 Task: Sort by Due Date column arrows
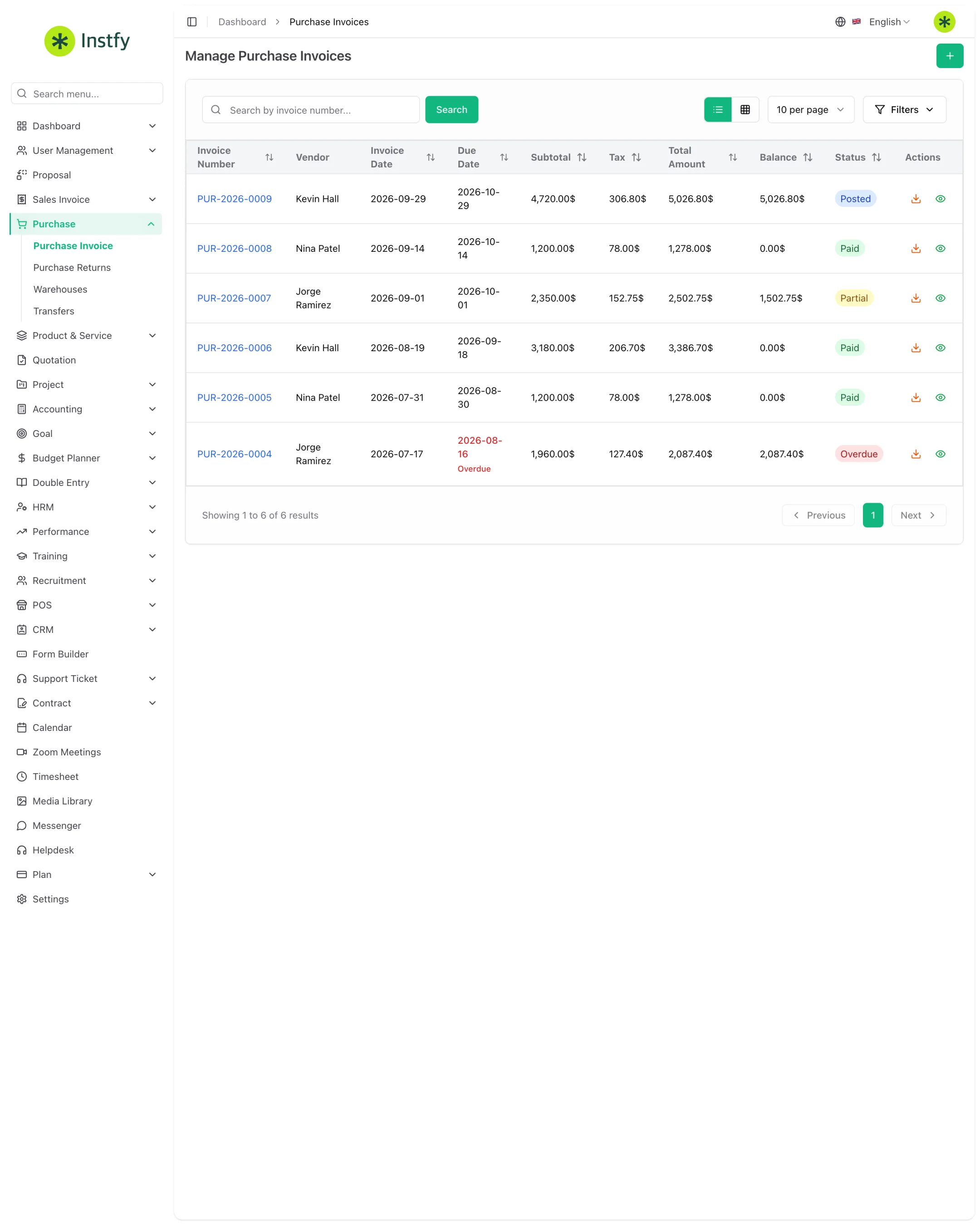(x=504, y=157)
